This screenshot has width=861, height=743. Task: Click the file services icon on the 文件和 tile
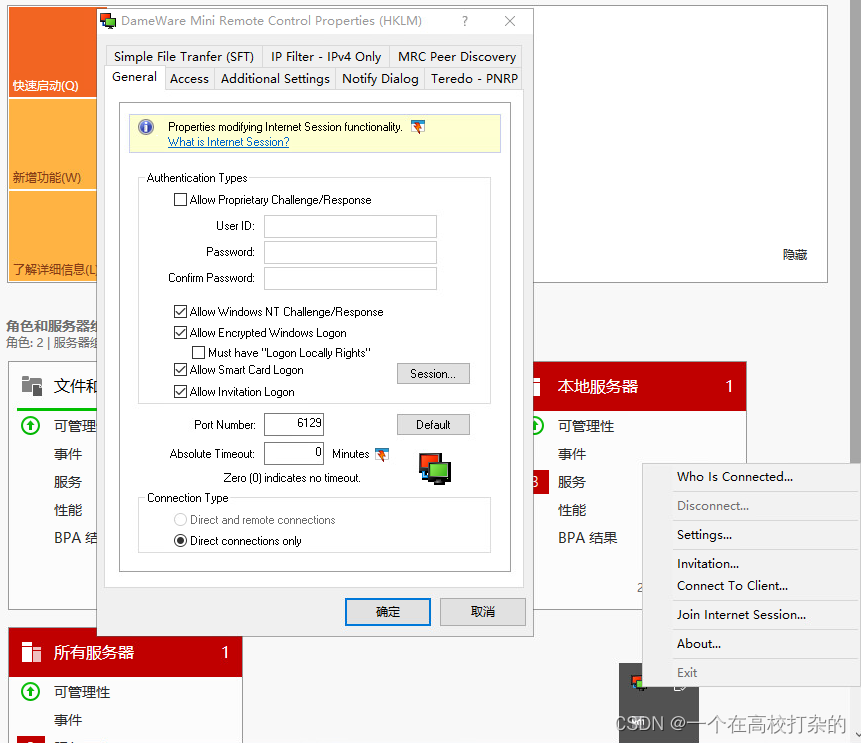(32, 386)
